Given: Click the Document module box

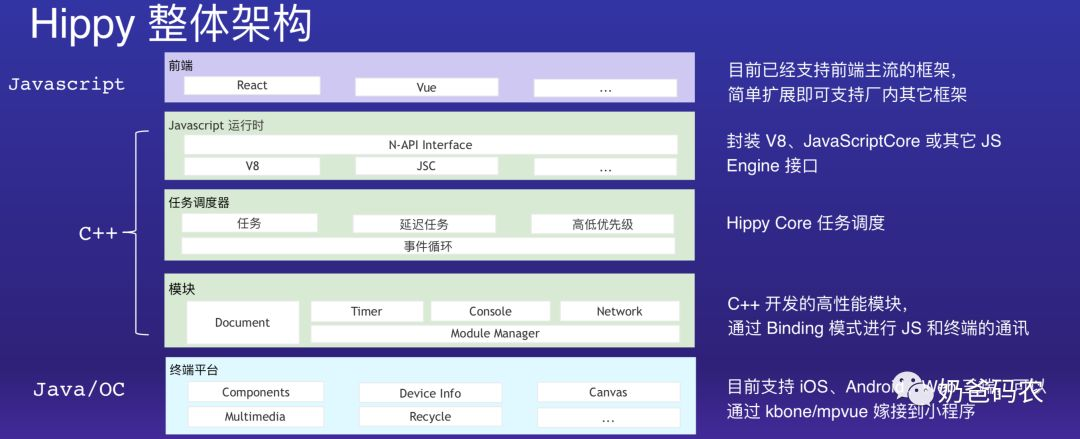Looking at the screenshot, I should (243, 323).
